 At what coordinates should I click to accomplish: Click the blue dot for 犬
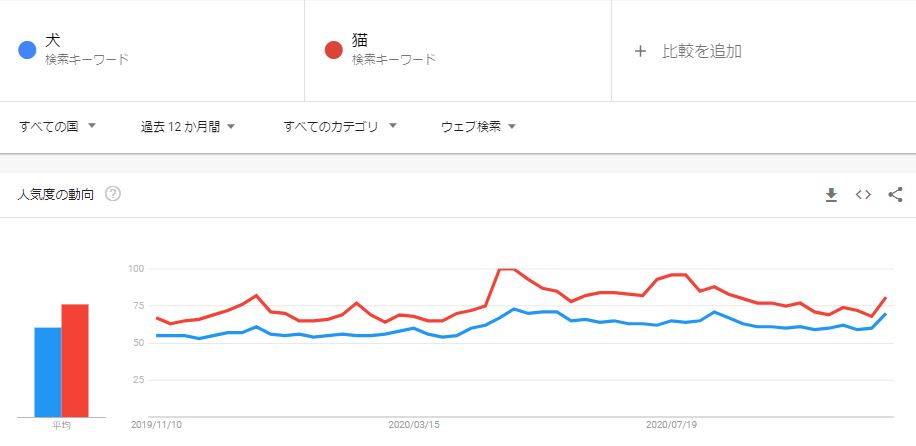[x=28, y=50]
